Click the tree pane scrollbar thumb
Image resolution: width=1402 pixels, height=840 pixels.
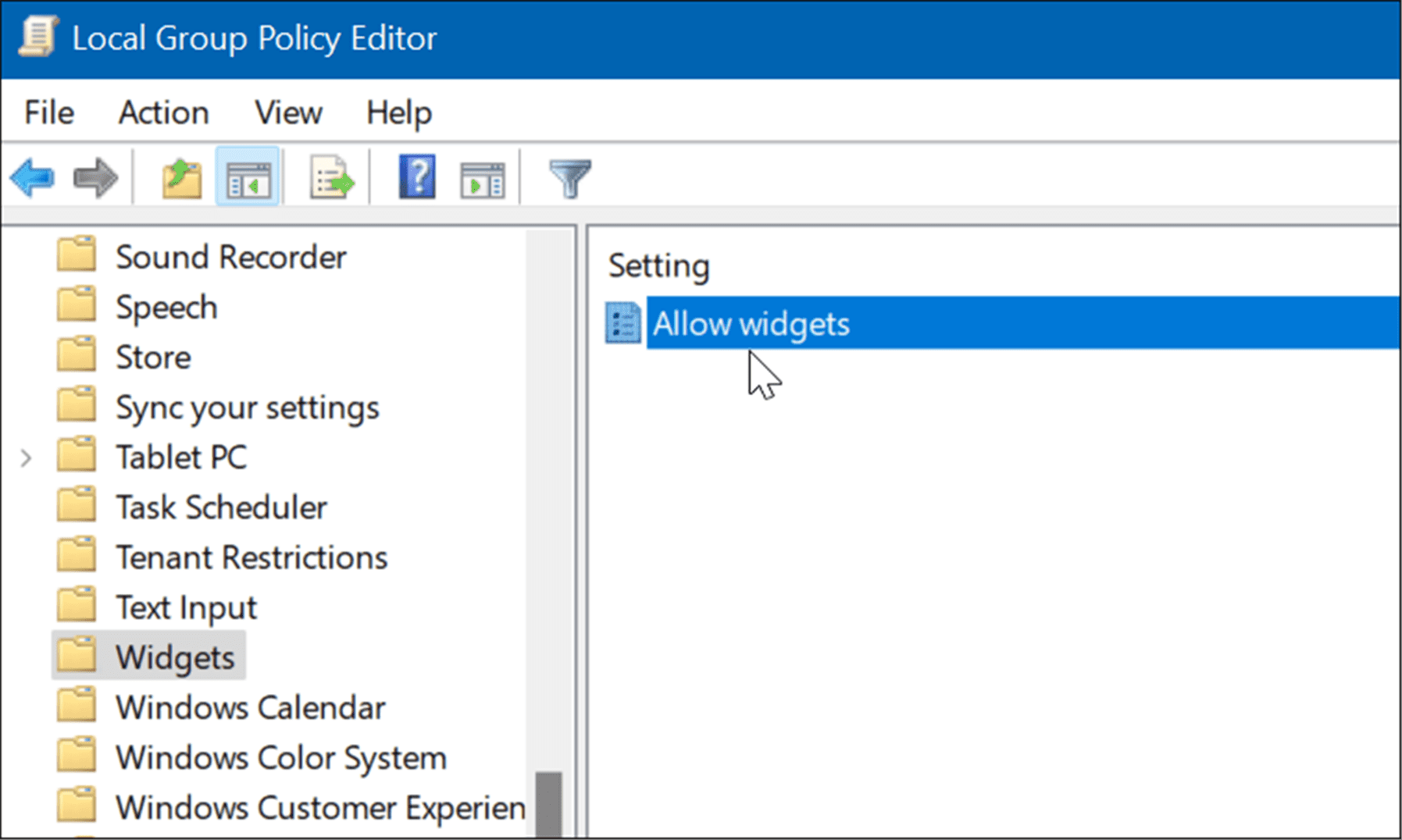click(549, 804)
